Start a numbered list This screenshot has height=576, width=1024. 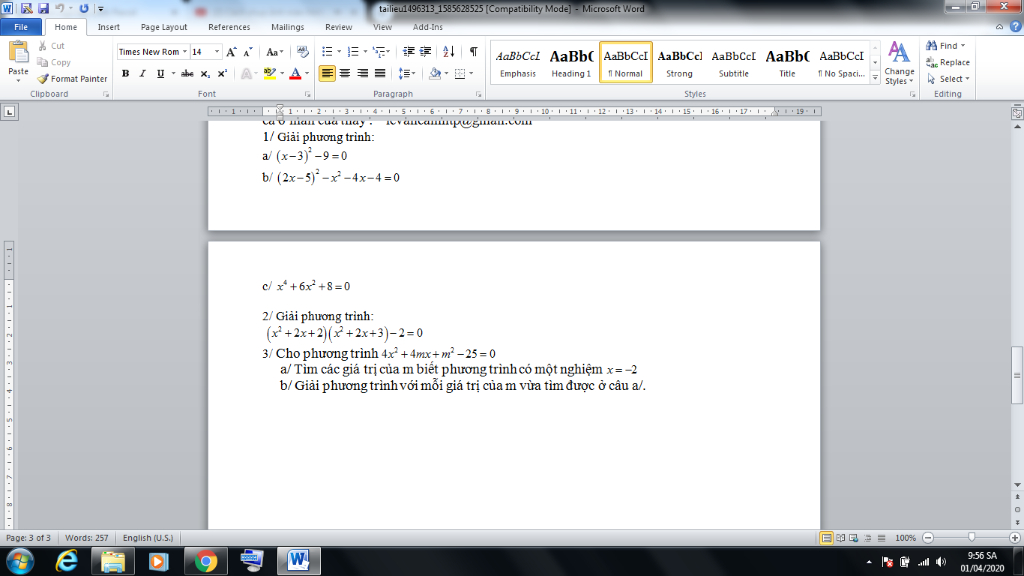click(353, 52)
